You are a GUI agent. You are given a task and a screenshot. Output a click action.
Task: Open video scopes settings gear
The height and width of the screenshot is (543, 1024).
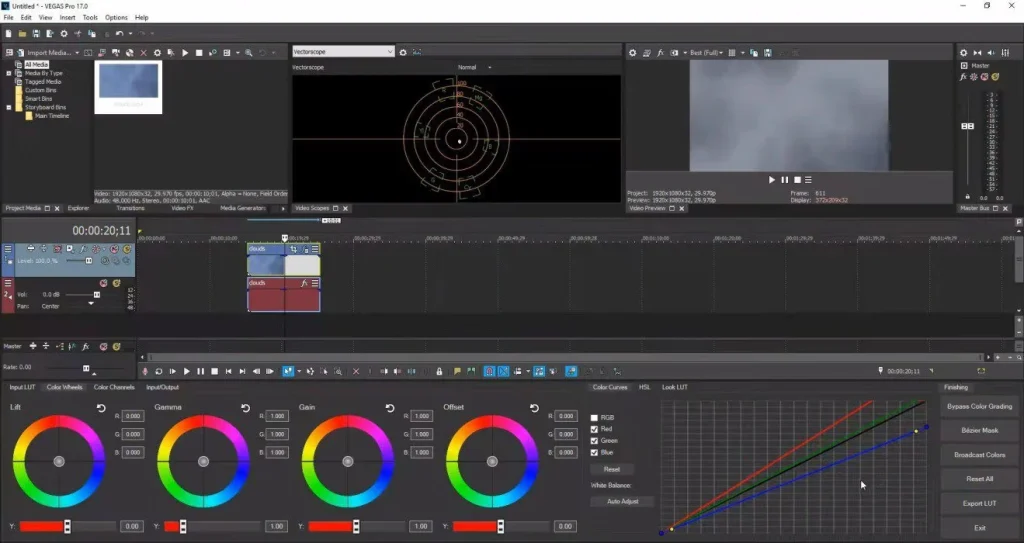click(403, 52)
